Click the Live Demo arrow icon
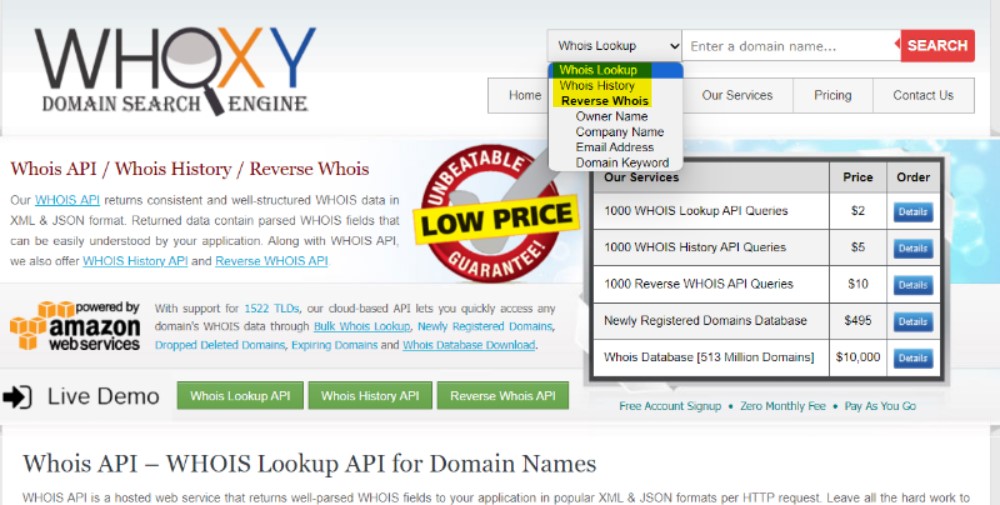Image resolution: width=1000 pixels, height=505 pixels. (x=17, y=397)
